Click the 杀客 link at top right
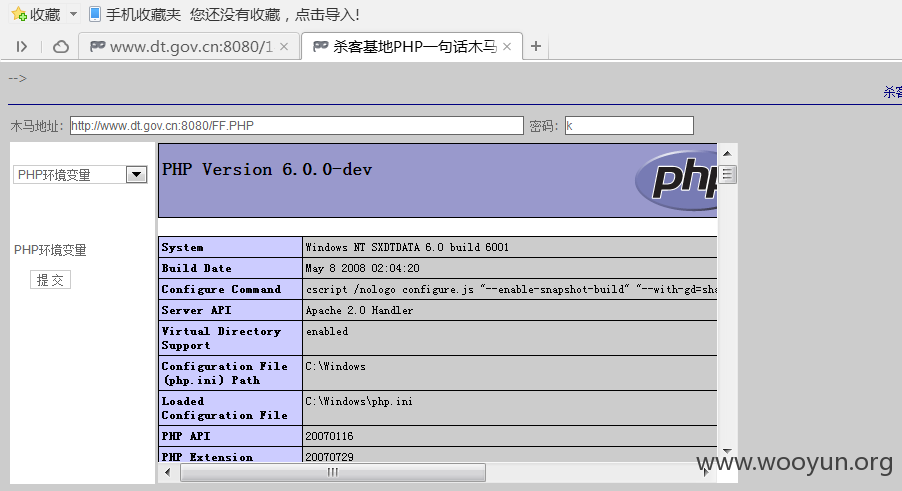Viewport: 902px width, 491px height. [893, 92]
